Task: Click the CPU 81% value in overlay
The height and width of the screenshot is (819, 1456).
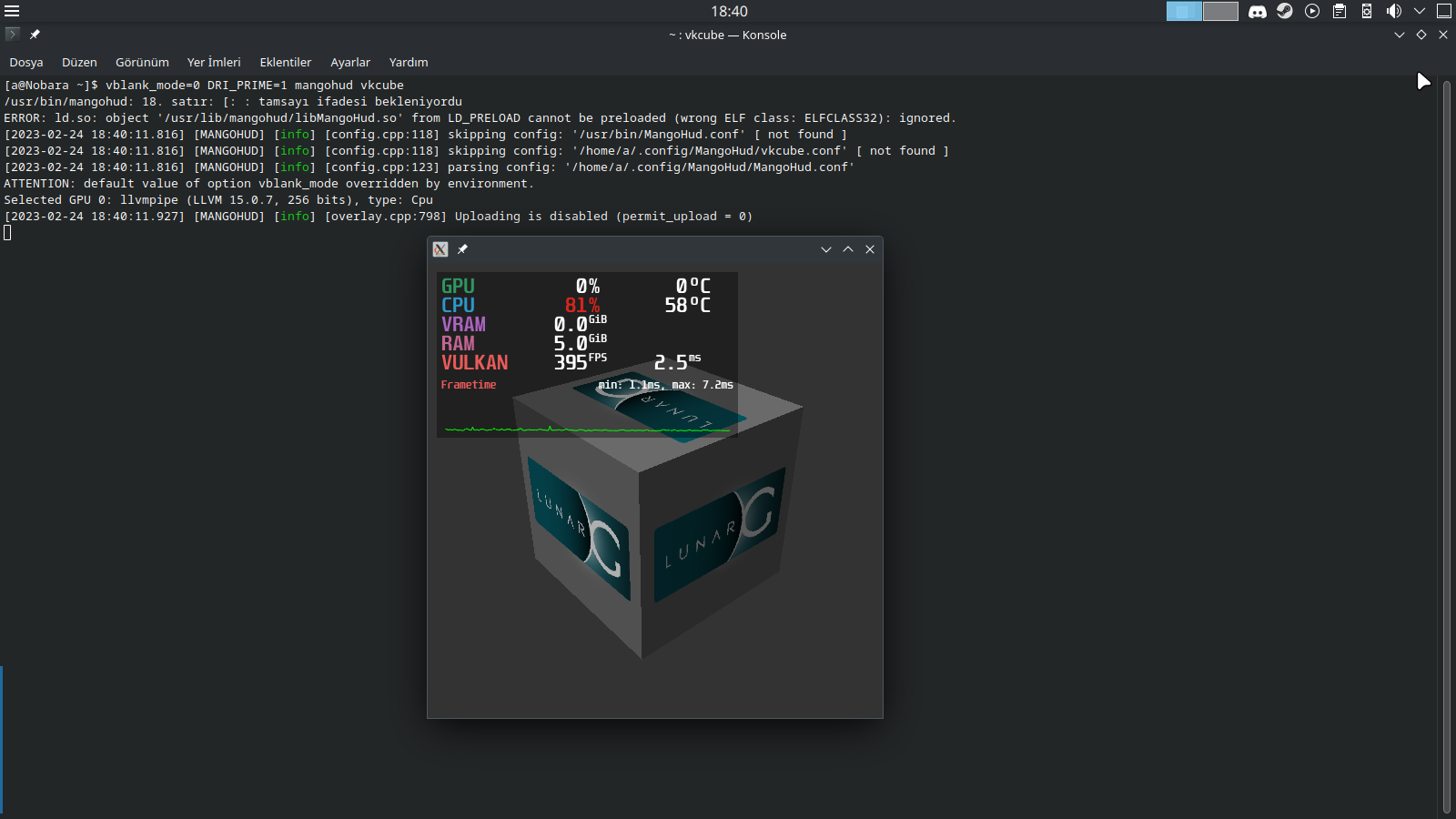Action: click(582, 306)
